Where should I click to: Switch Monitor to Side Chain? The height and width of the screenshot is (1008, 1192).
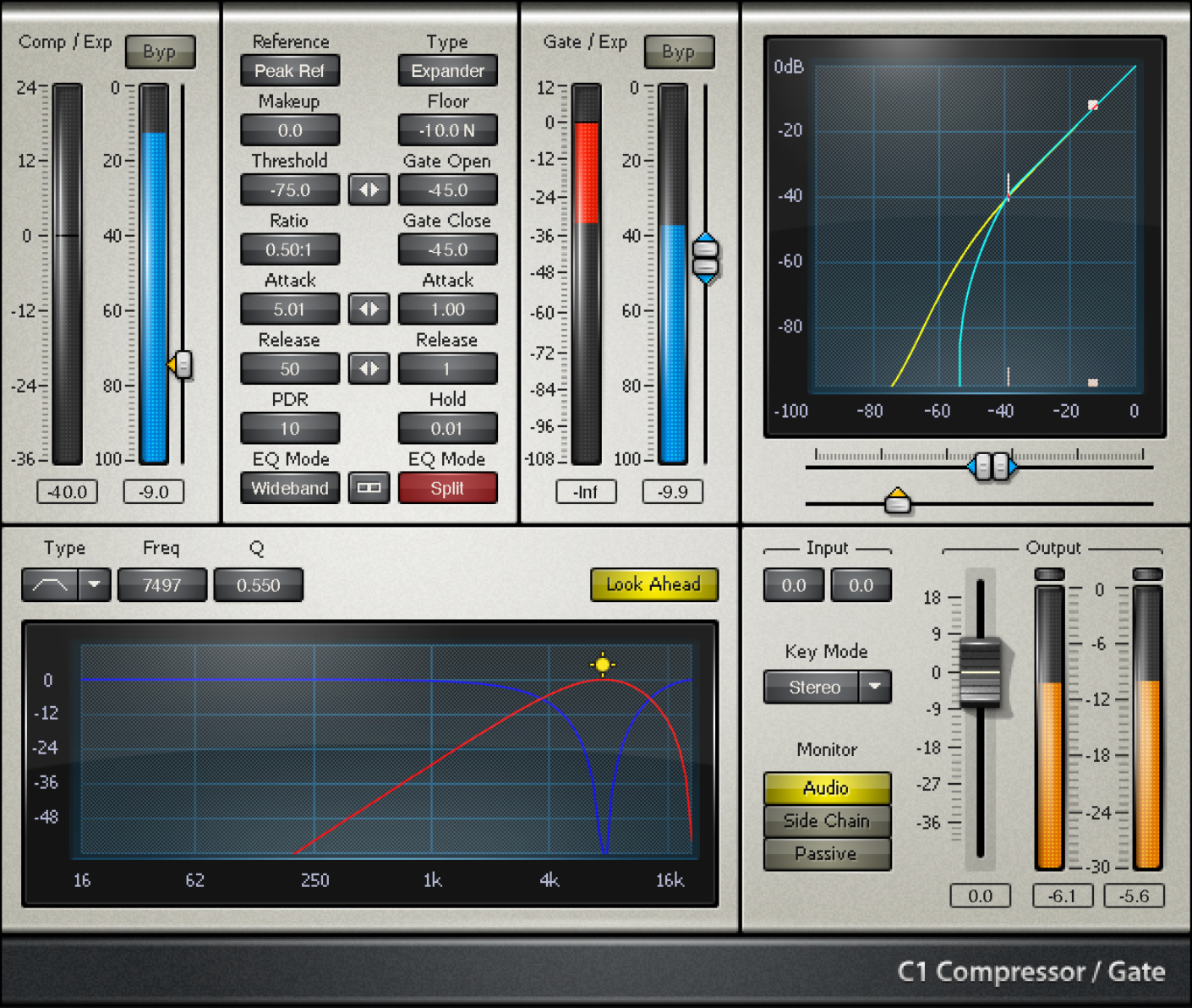coord(827,820)
